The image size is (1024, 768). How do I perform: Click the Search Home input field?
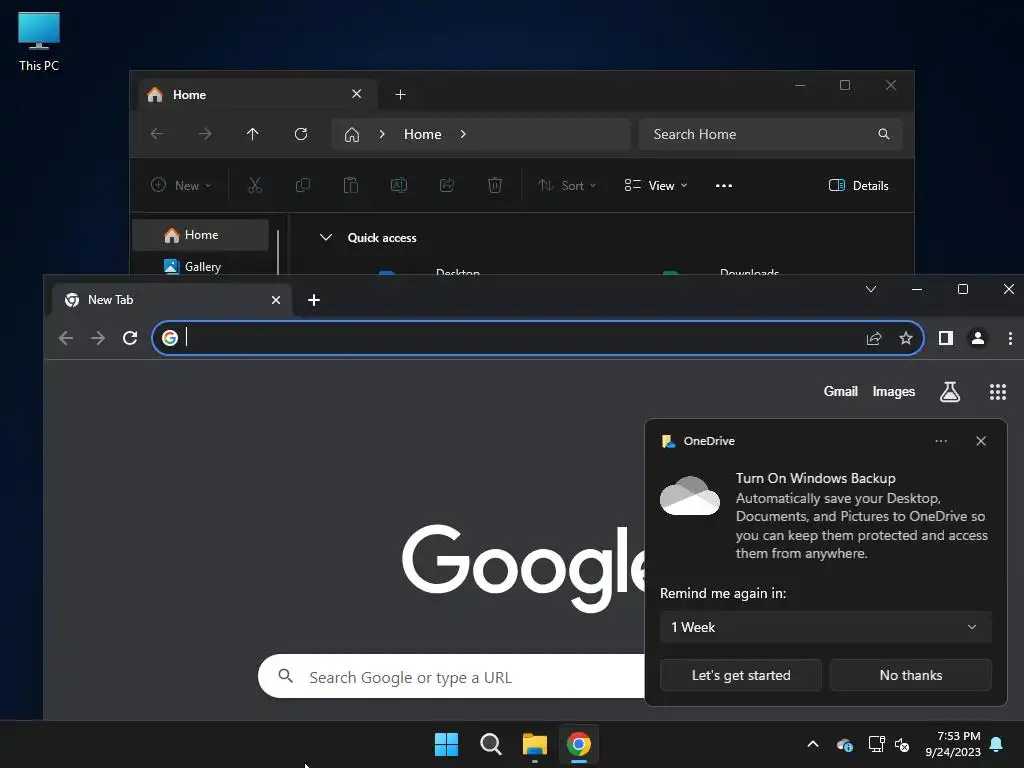coord(771,134)
